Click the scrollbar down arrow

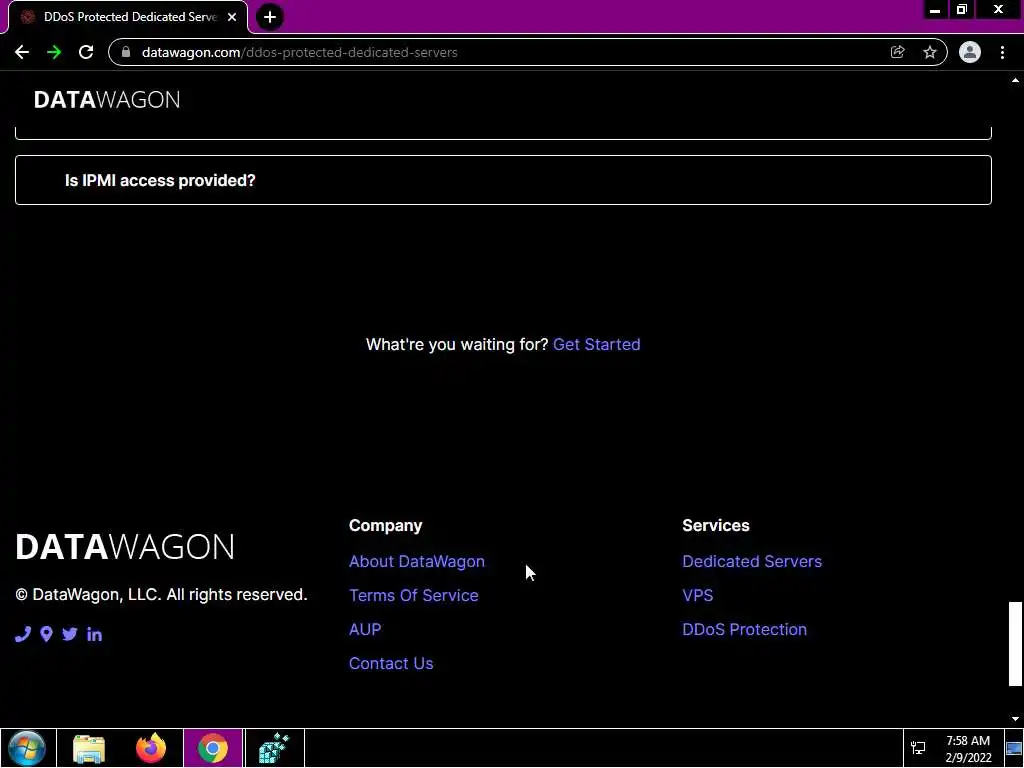click(1015, 719)
